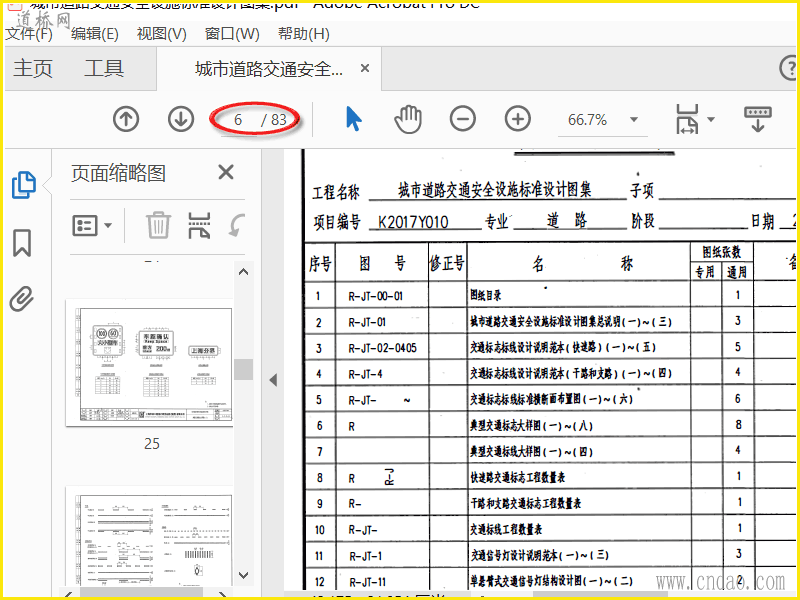This screenshot has height=600, width=800.
Task: Click drawing number R-JT-11 in row 12
Action: [x=367, y=582]
